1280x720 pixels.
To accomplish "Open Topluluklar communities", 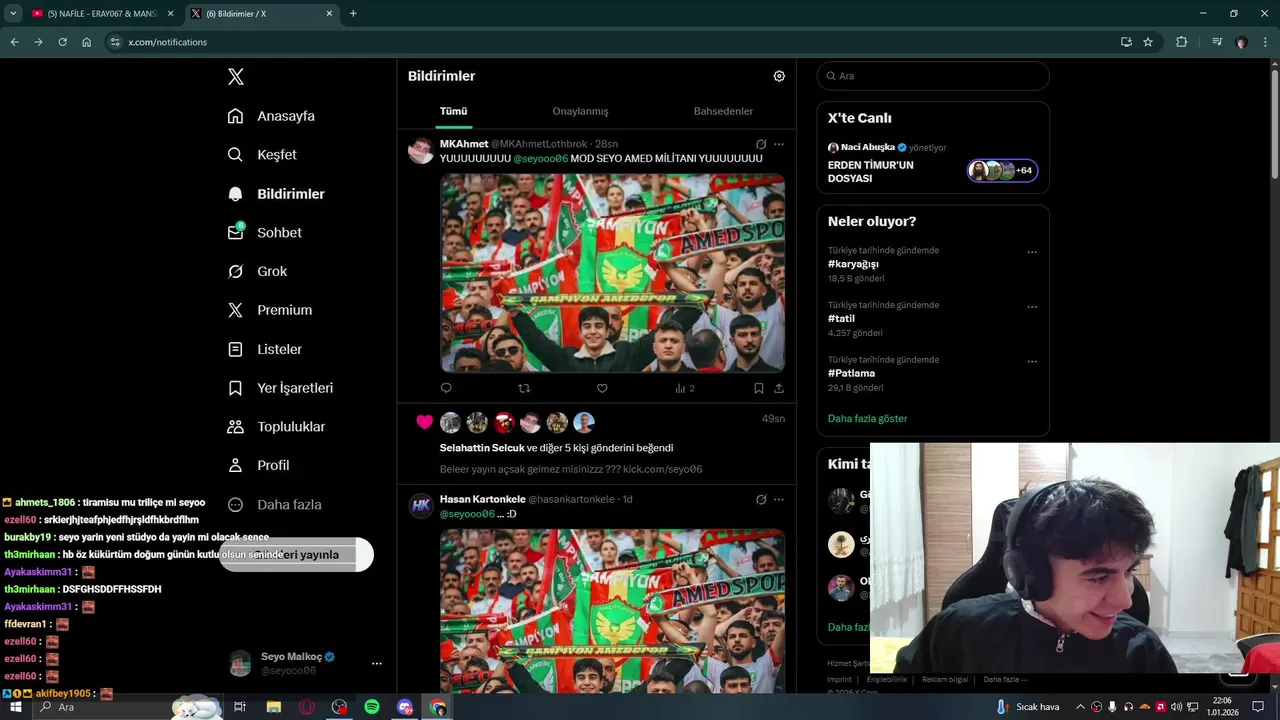I will (276, 427).
